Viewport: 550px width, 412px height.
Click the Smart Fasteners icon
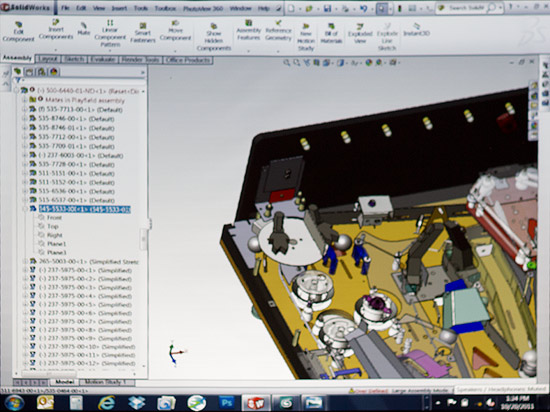[x=143, y=33]
